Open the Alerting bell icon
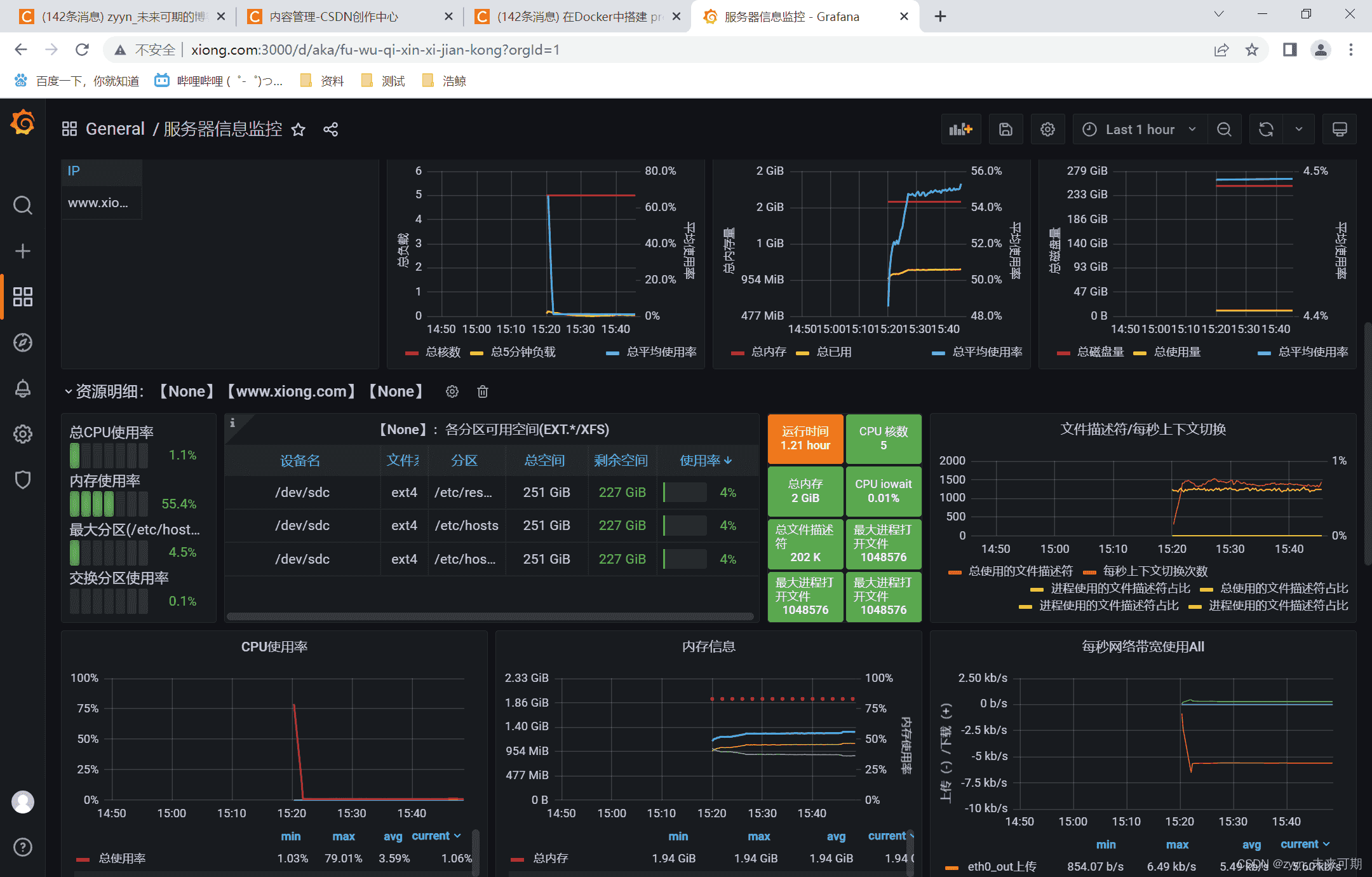This screenshot has height=877, width=1372. point(23,388)
